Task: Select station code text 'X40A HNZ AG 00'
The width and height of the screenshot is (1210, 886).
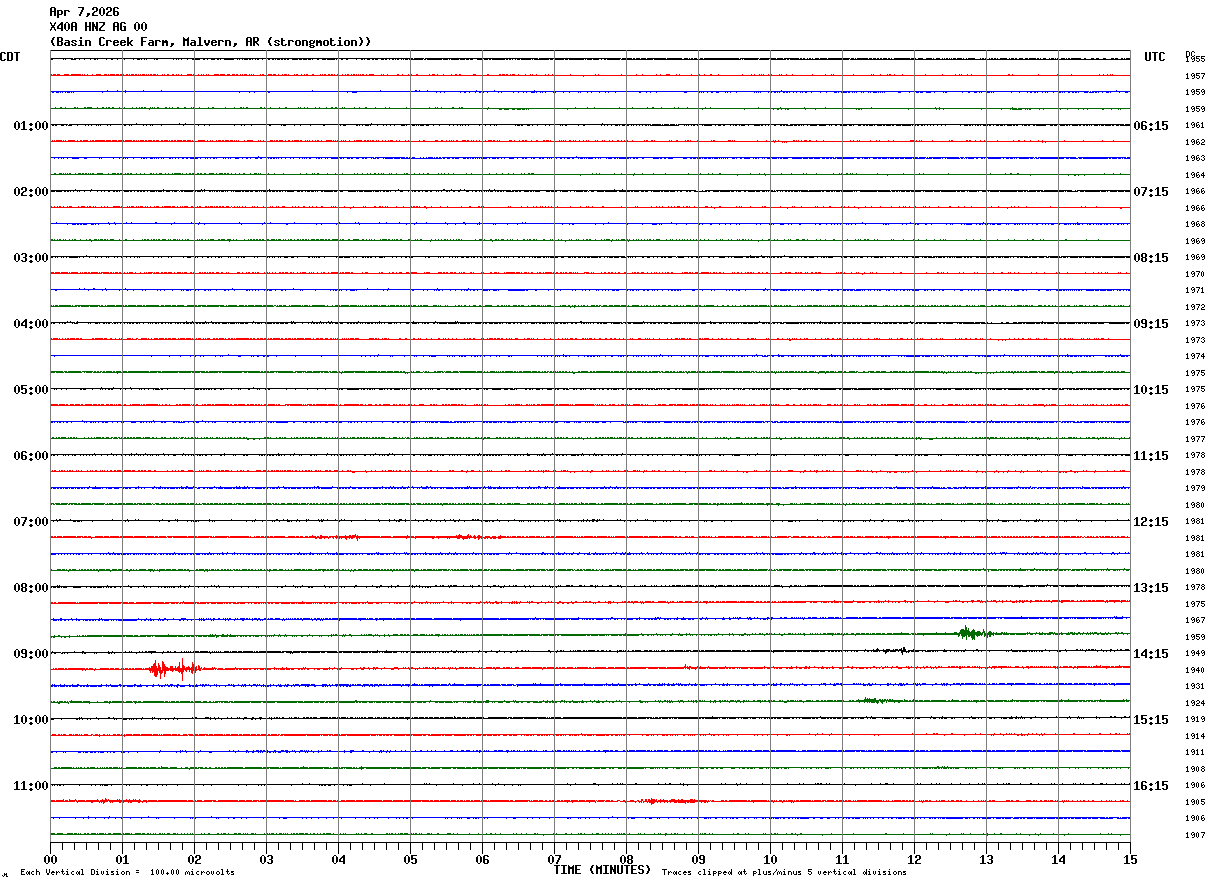Action: 98,27
